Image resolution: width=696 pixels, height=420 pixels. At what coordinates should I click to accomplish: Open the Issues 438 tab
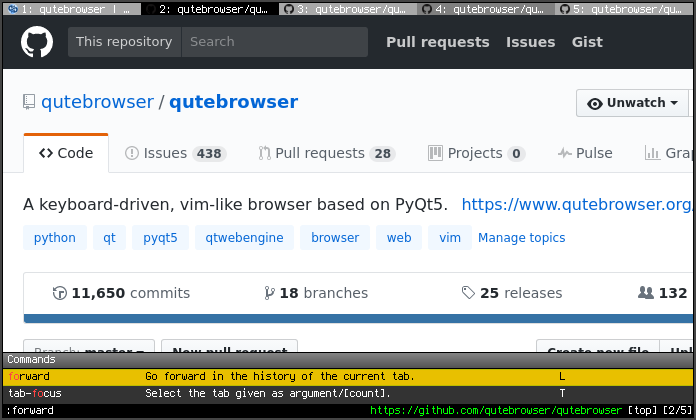[x=176, y=153]
